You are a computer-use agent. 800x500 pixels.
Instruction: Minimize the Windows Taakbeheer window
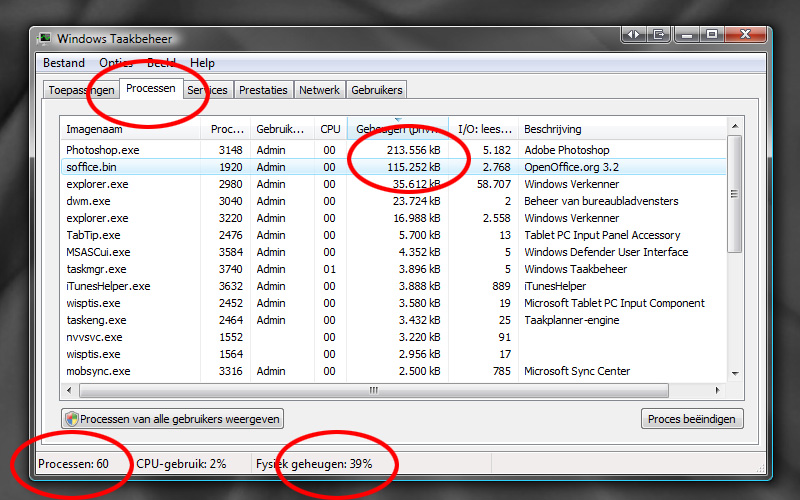(687, 34)
